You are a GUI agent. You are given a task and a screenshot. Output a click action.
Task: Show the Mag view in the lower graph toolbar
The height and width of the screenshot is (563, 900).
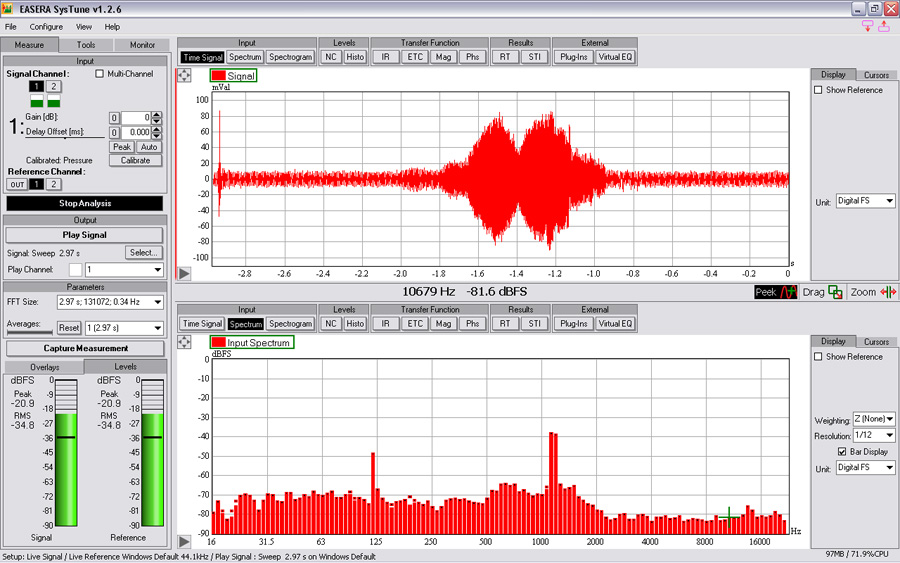[443, 324]
